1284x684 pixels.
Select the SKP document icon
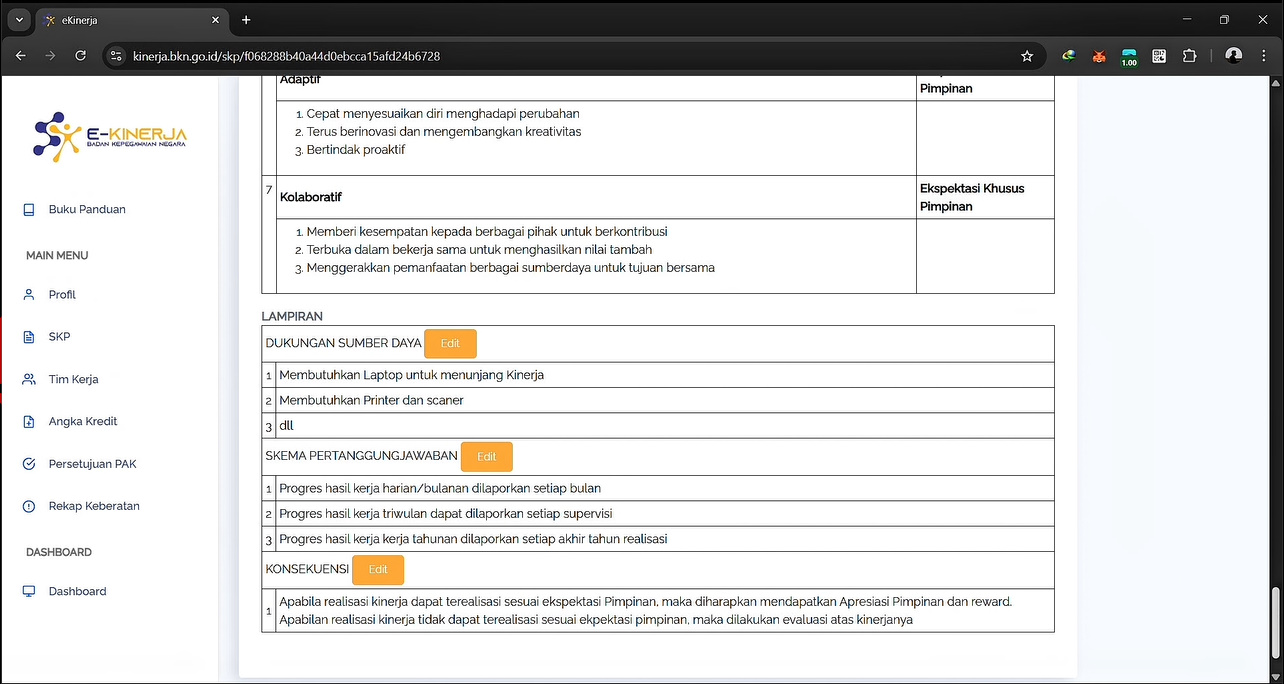(29, 337)
